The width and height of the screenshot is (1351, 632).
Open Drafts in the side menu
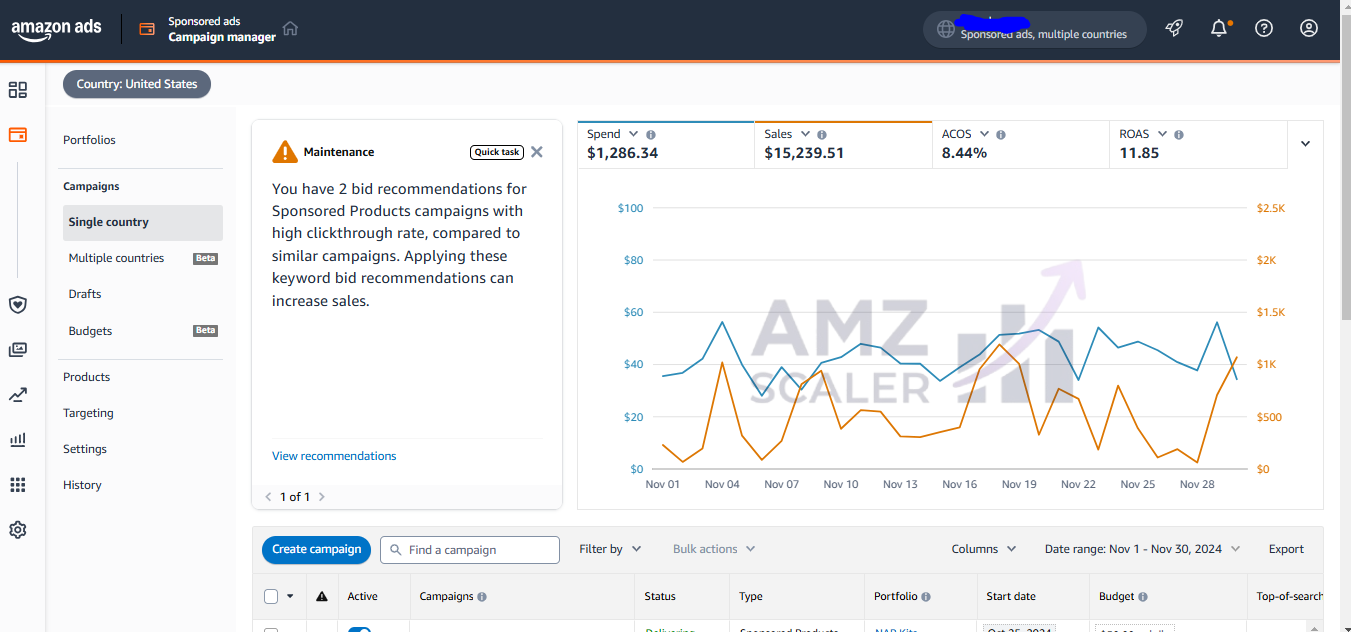pyautogui.click(x=85, y=294)
